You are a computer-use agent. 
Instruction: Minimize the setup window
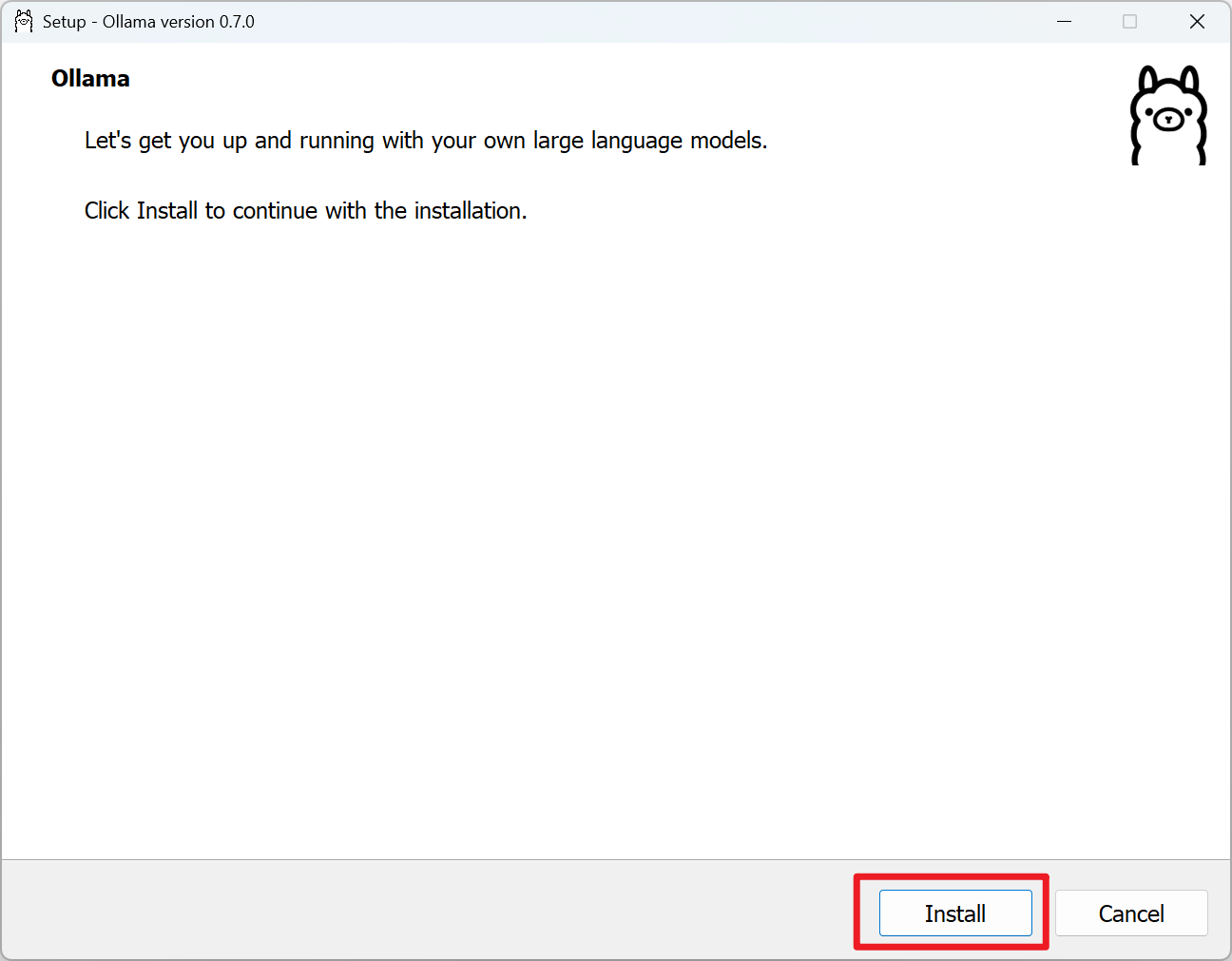coord(1064,21)
